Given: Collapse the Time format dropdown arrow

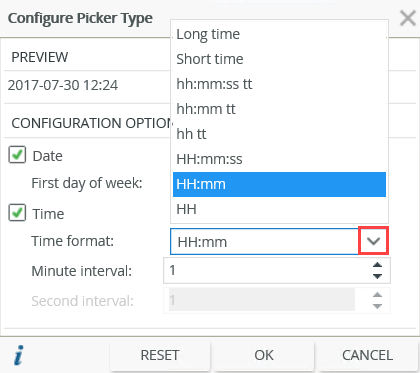Looking at the screenshot, I should pyautogui.click(x=373, y=241).
